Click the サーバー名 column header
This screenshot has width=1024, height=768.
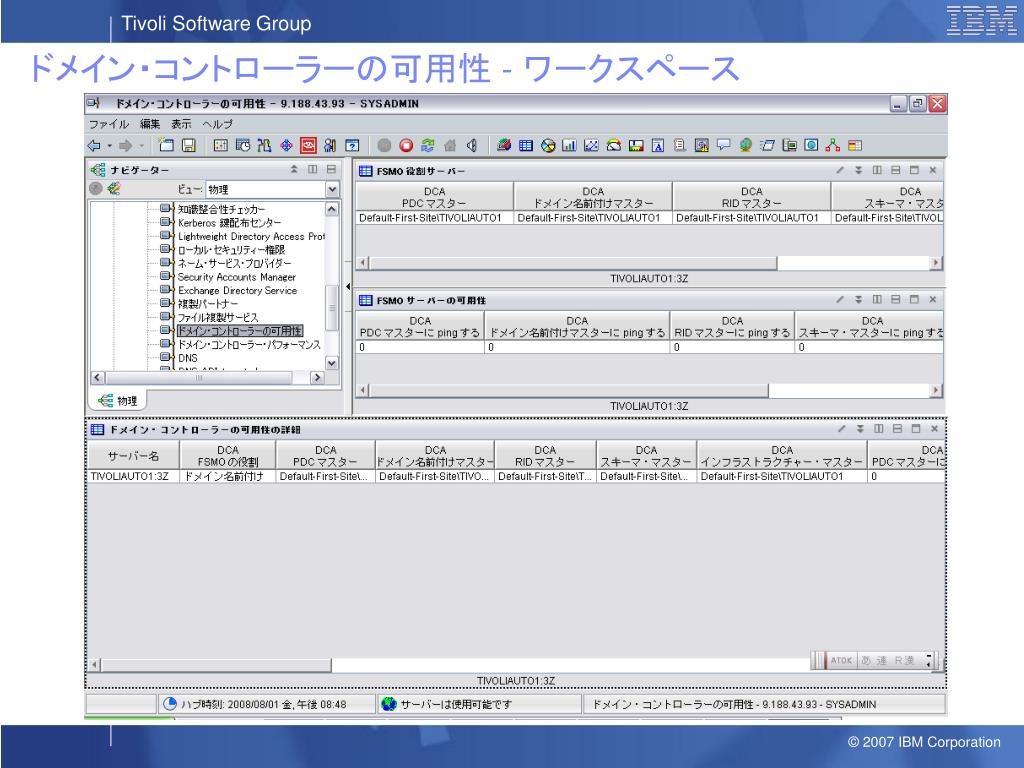[x=133, y=456]
